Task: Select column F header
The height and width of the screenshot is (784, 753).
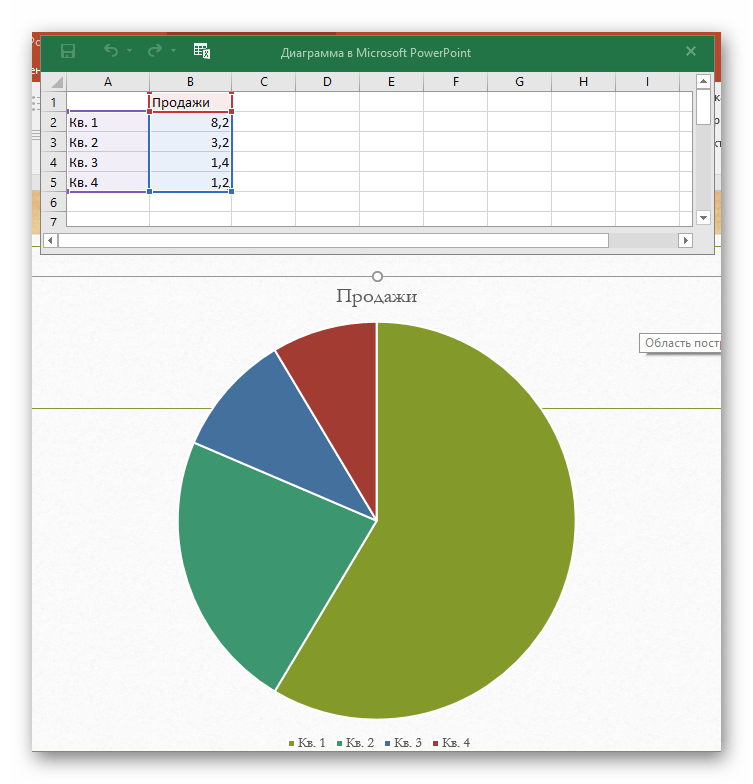Action: [456, 82]
